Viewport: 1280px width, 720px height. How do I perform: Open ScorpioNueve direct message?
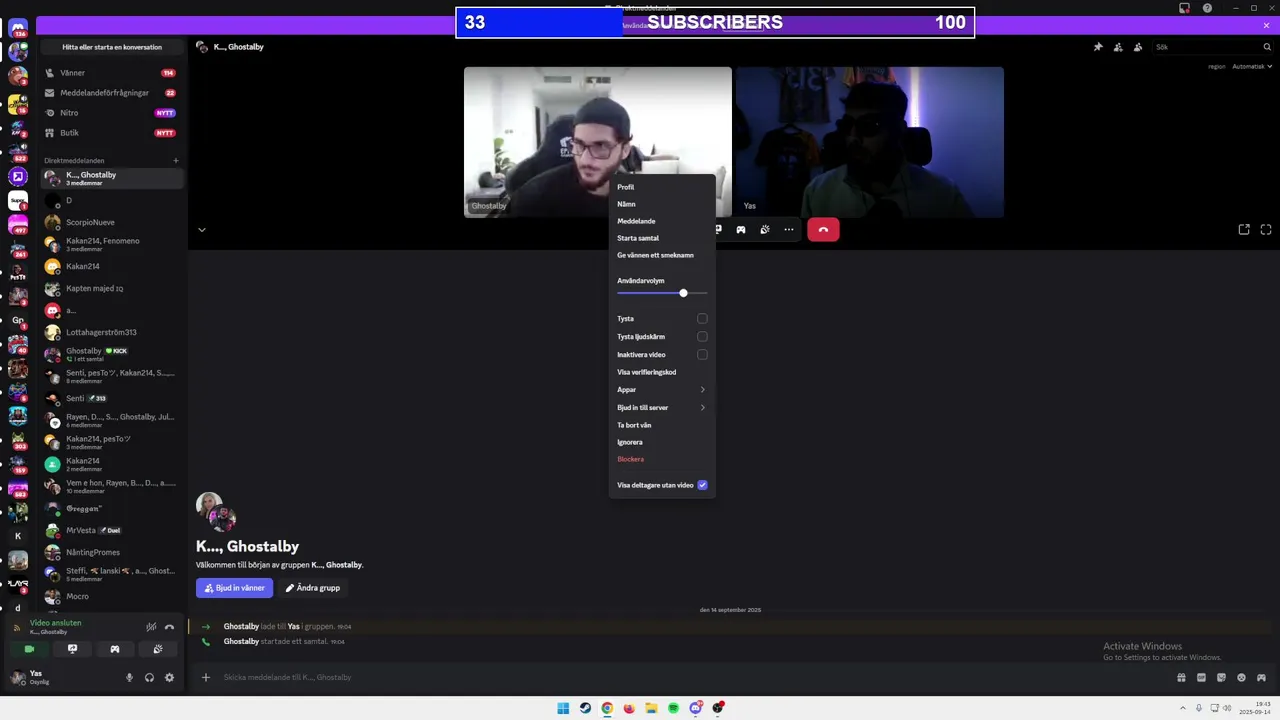111,222
